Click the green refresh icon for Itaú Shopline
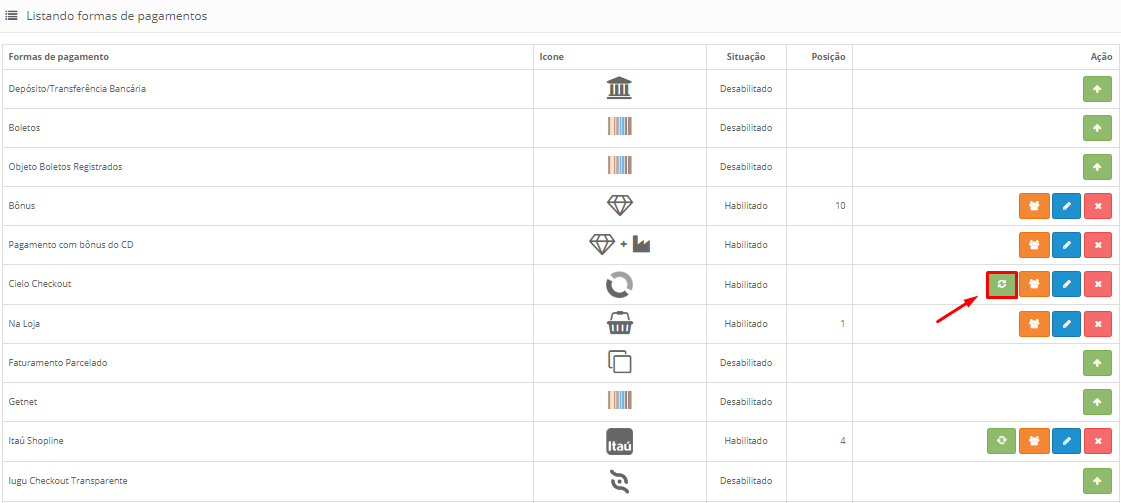1121x503 pixels. tap(1001, 441)
